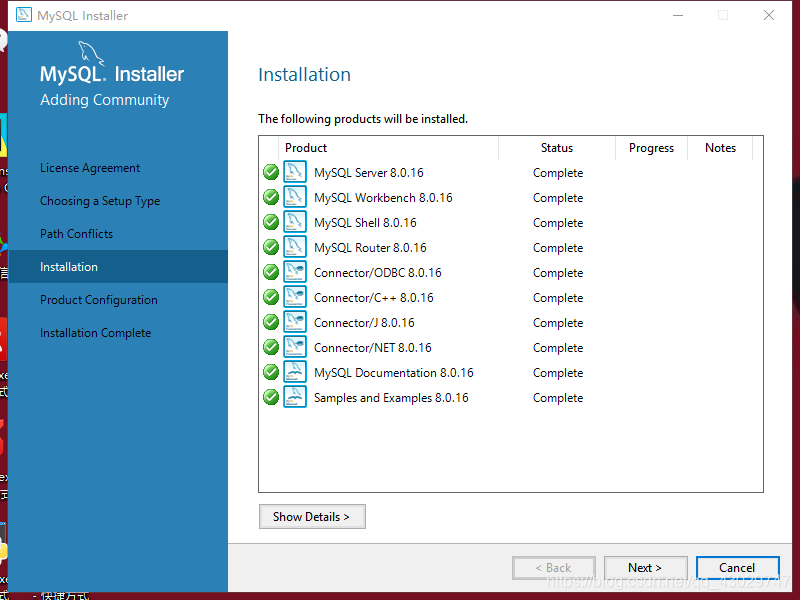Click the Connector/NET 8.0.16 product icon
The image size is (800, 600).
click(x=294, y=347)
